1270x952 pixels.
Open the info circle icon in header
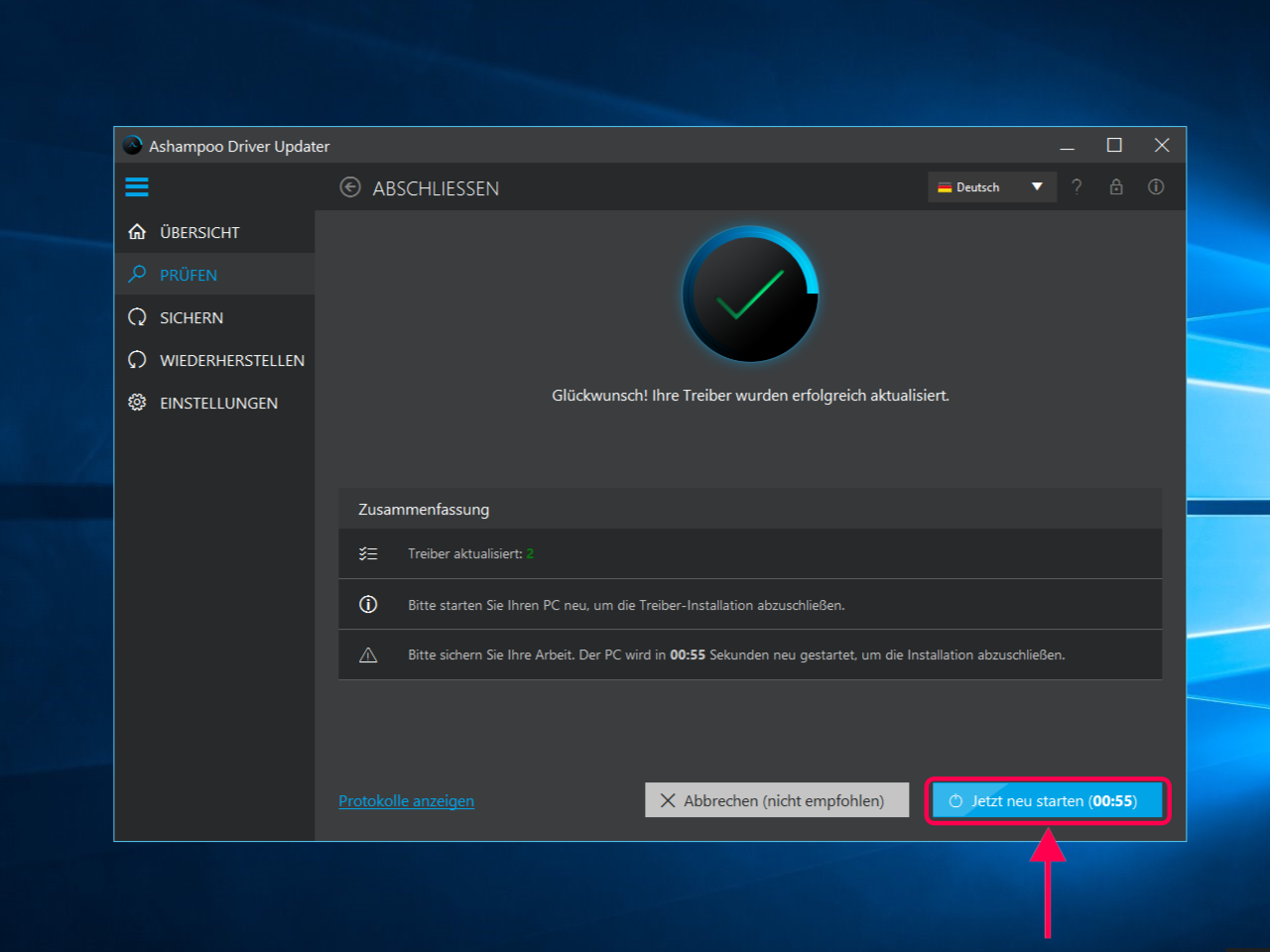coord(1156,186)
